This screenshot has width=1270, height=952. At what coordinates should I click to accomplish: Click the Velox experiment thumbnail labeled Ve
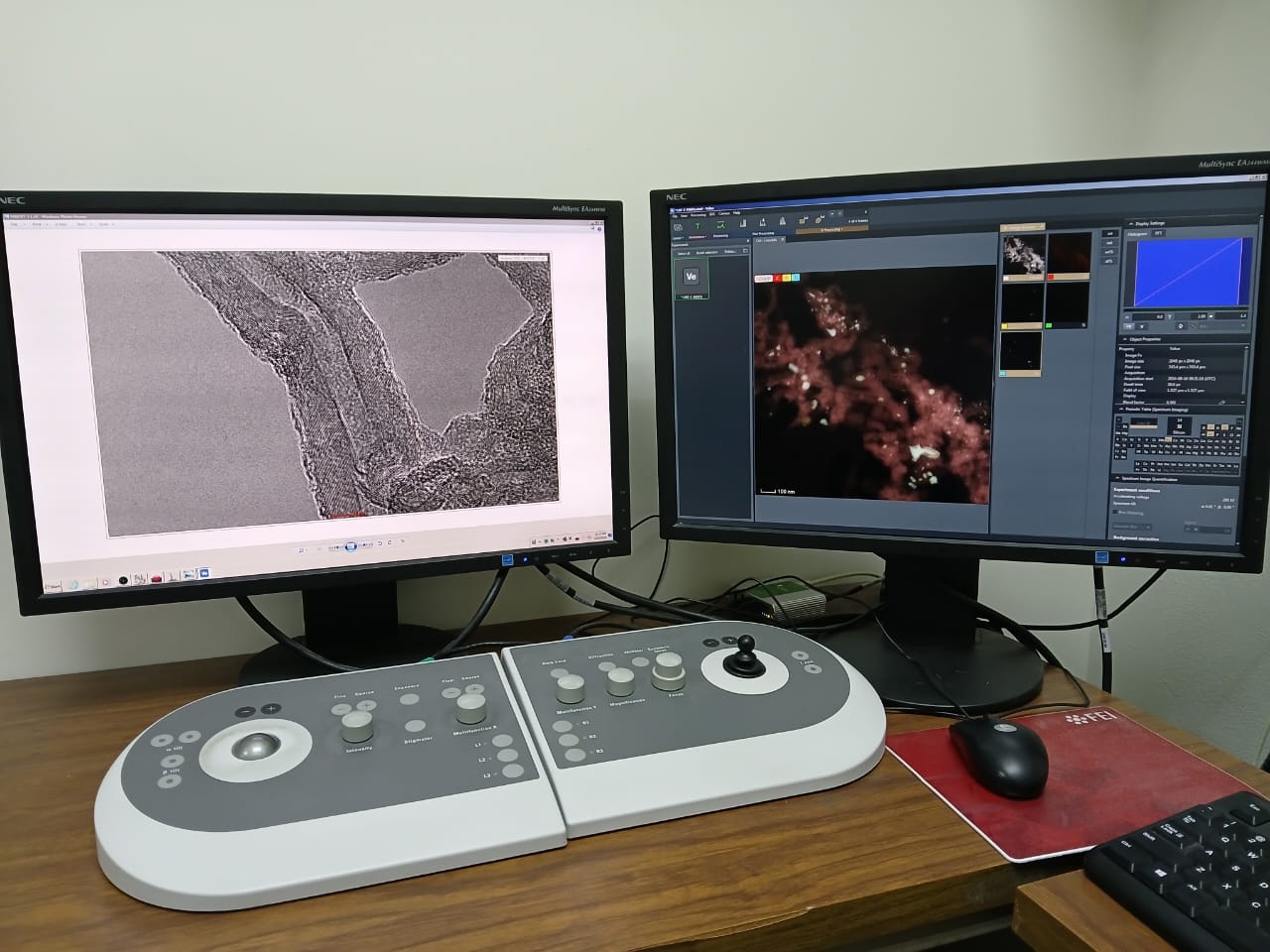(692, 277)
